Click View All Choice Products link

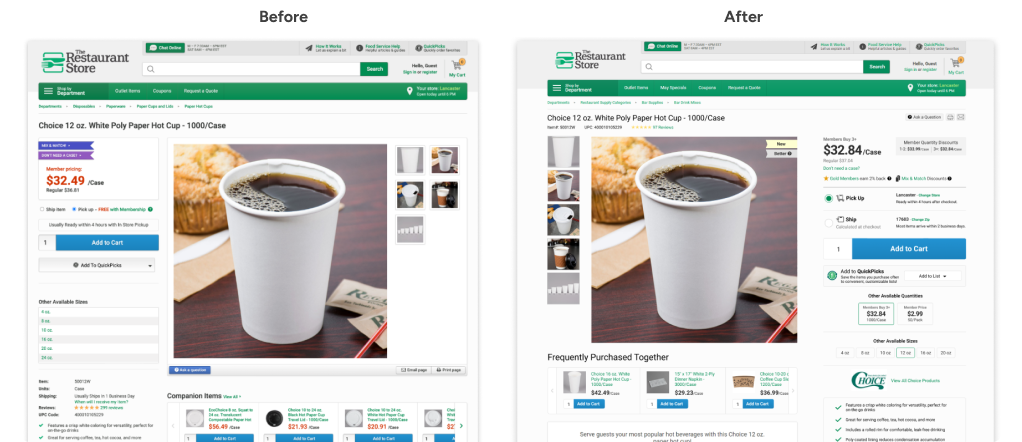(x=915, y=380)
